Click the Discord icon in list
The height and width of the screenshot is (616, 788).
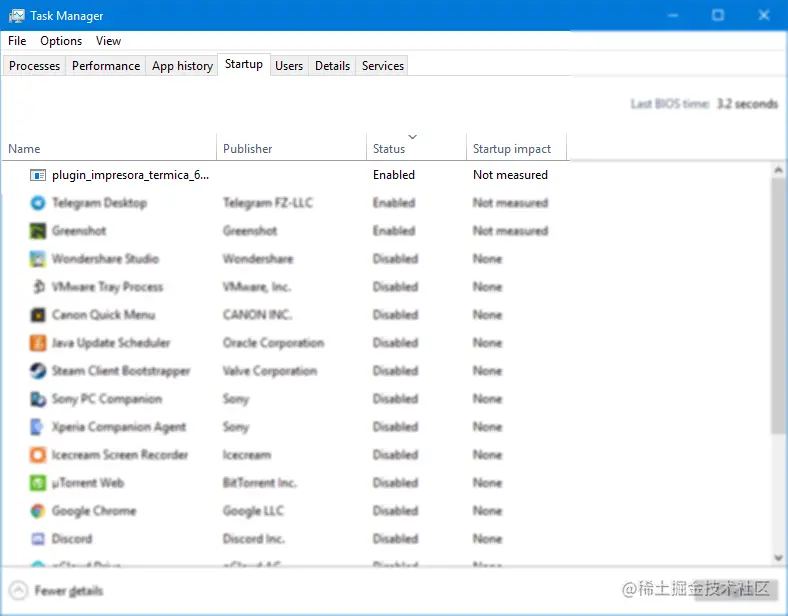(38, 539)
